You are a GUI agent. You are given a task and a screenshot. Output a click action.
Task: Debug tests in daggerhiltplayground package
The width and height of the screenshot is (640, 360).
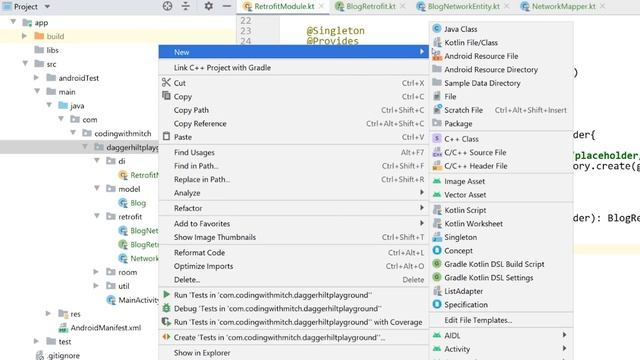(x=293, y=309)
